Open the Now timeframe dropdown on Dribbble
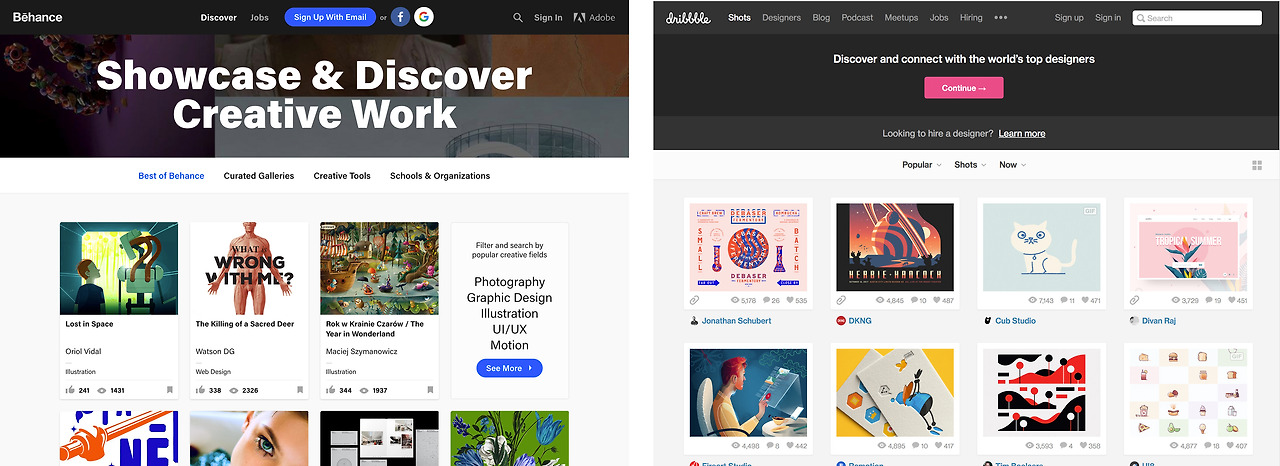The height and width of the screenshot is (466, 1280). [x=1012, y=165]
